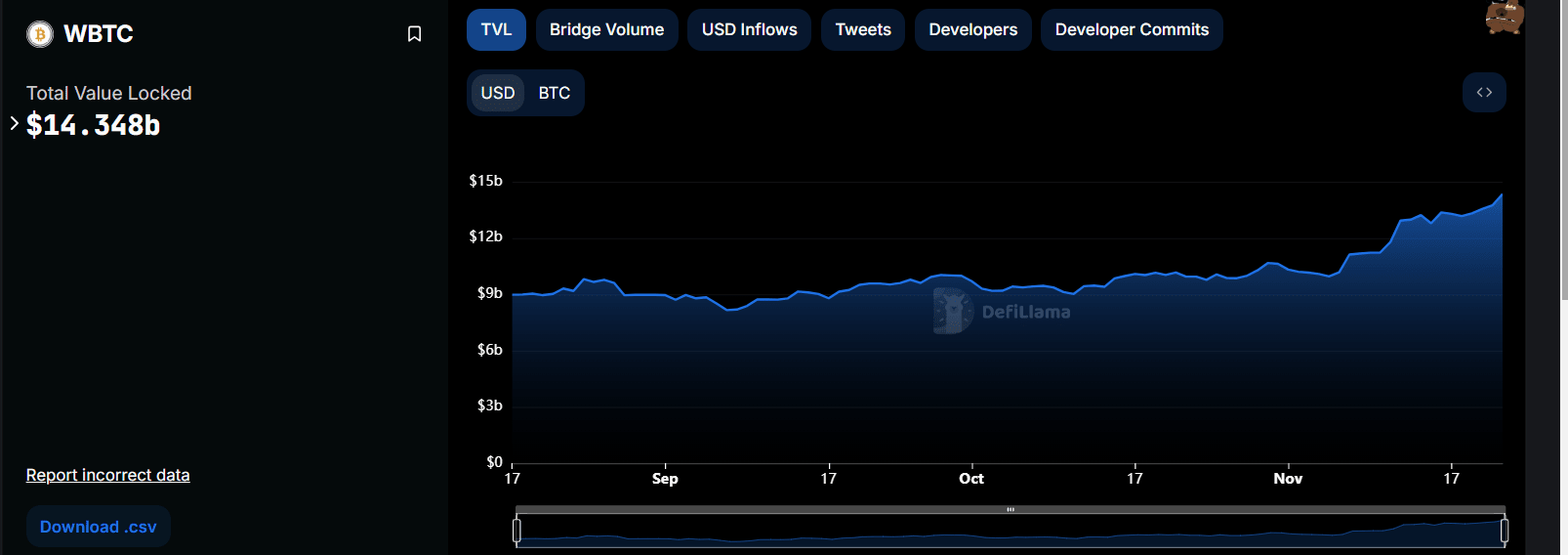Click the Nov x-axis label
This screenshot has height=555, width=1568.
pos(1288,479)
